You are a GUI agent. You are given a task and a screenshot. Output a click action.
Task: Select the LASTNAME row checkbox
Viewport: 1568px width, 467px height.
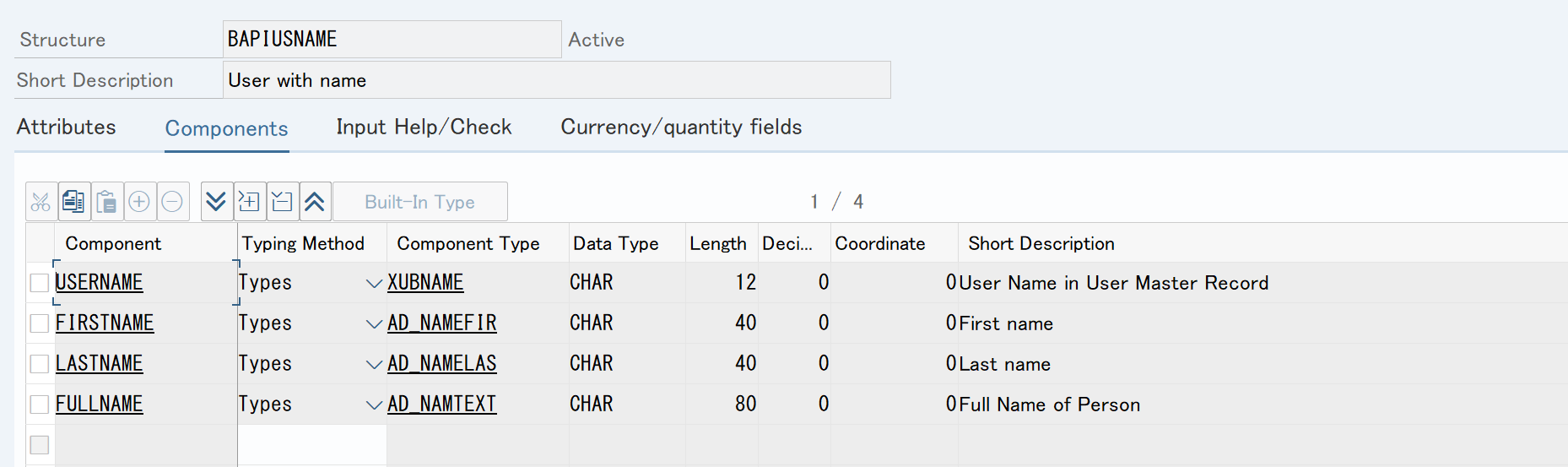click(x=39, y=364)
